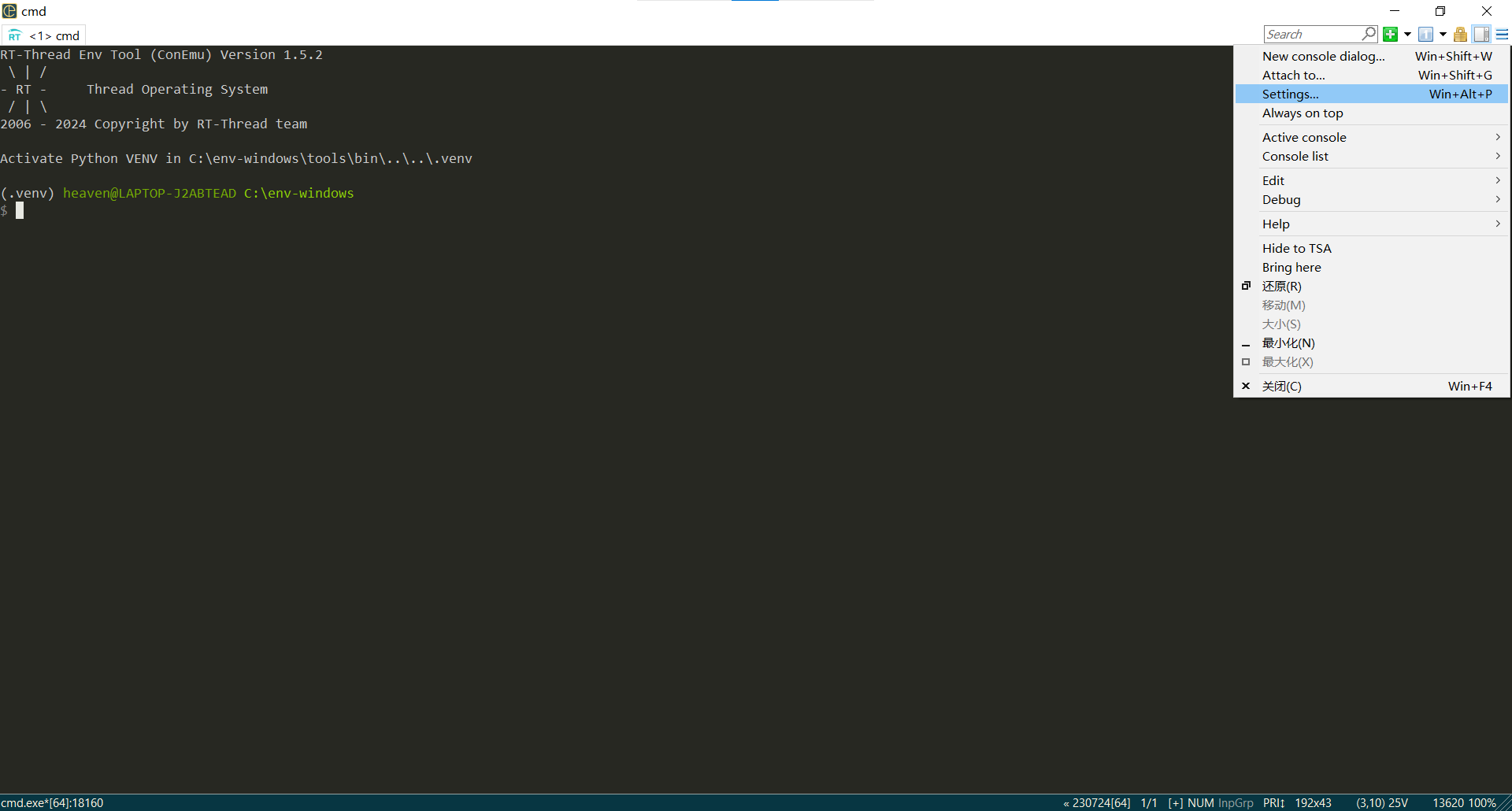This screenshot has height=811, width=1512.
Task: Expand the Active console submenu
Action: click(x=1304, y=136)
